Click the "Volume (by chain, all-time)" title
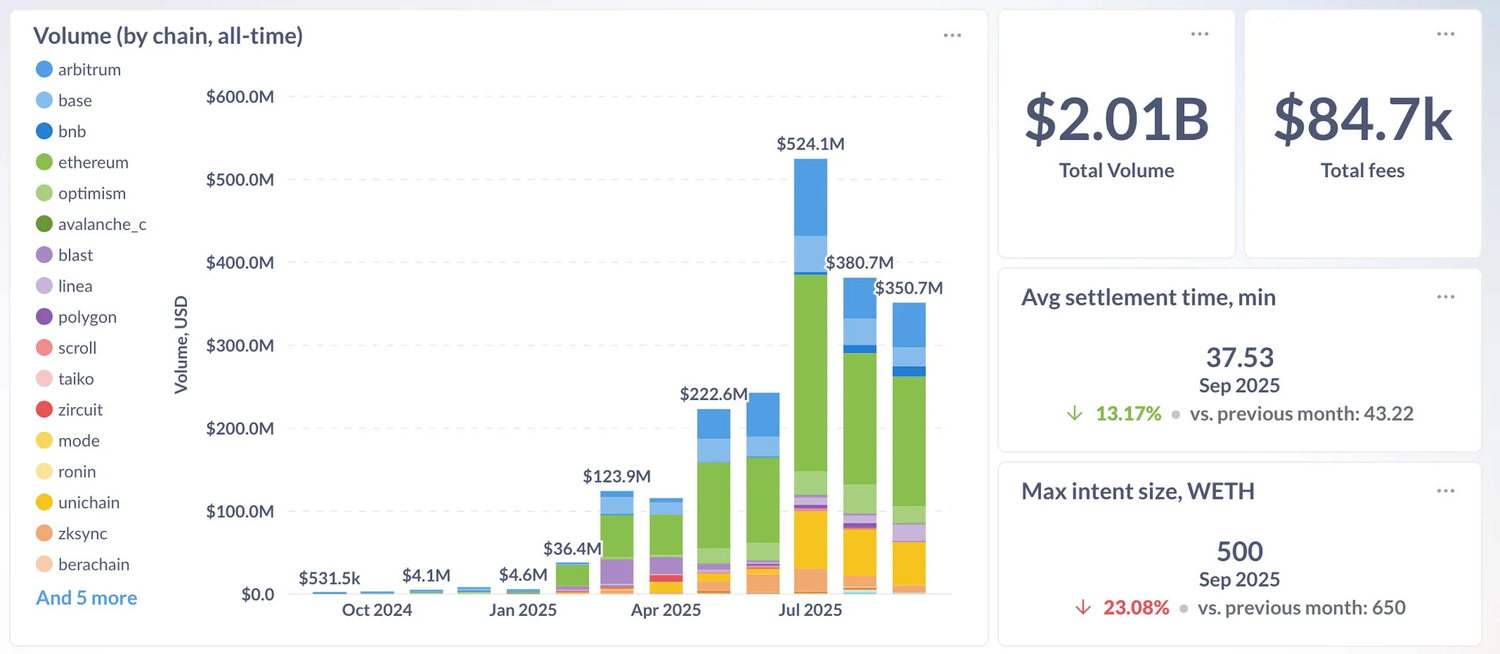 [x=168, y=36]
